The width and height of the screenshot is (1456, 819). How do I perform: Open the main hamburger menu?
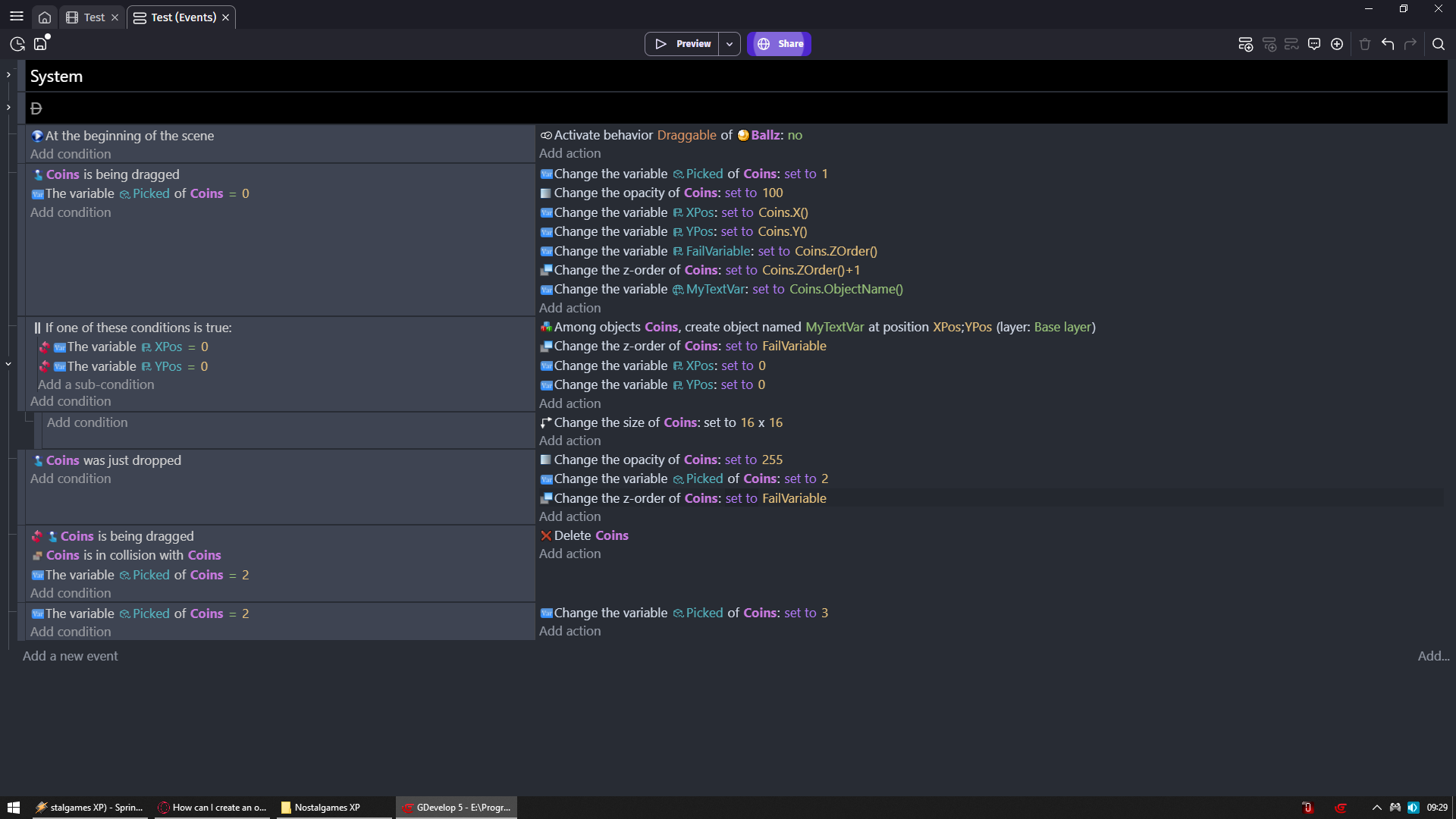tap(16, 17)
